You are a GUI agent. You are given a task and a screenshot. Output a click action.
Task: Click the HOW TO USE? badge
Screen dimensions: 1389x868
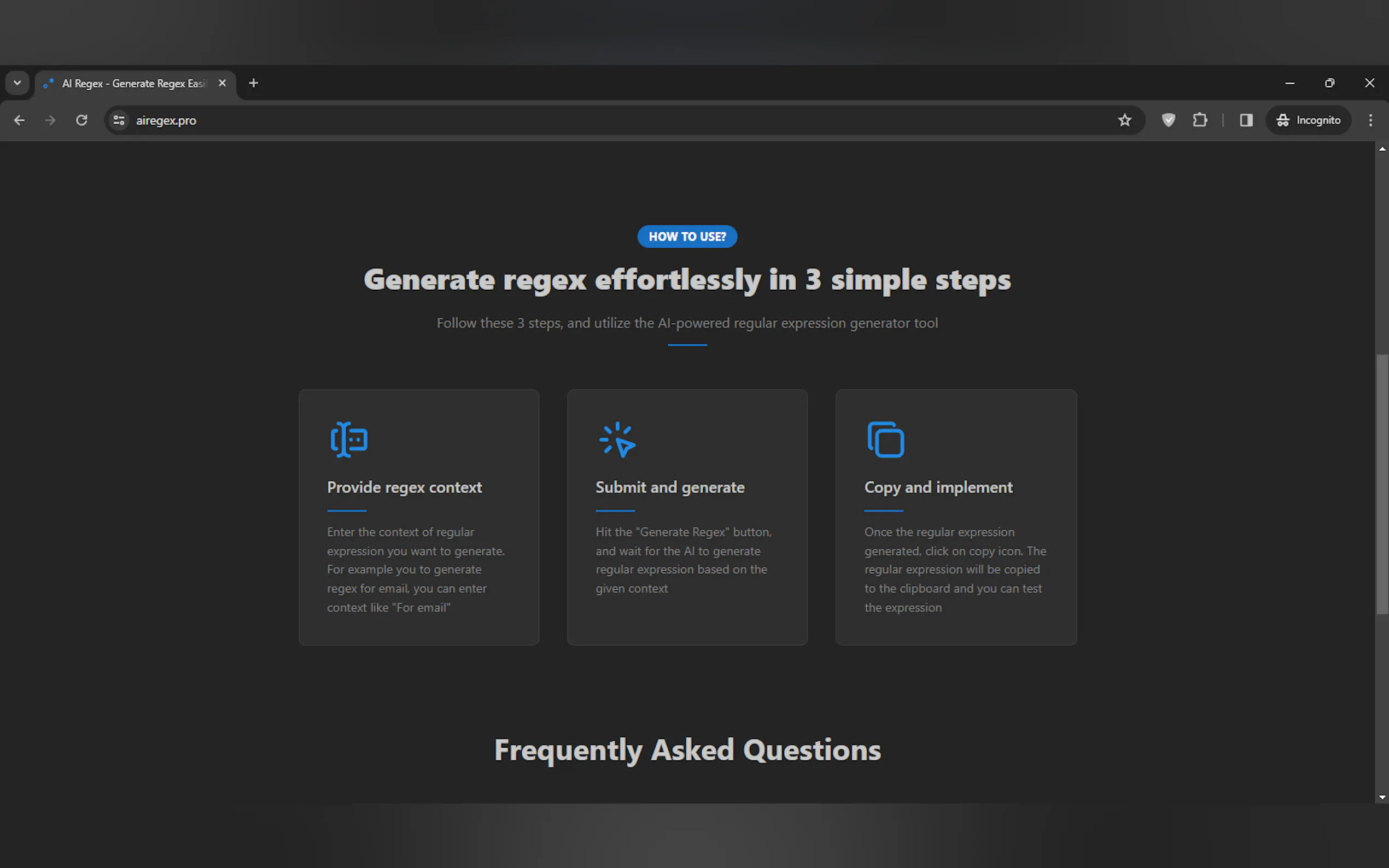(687, 237)
